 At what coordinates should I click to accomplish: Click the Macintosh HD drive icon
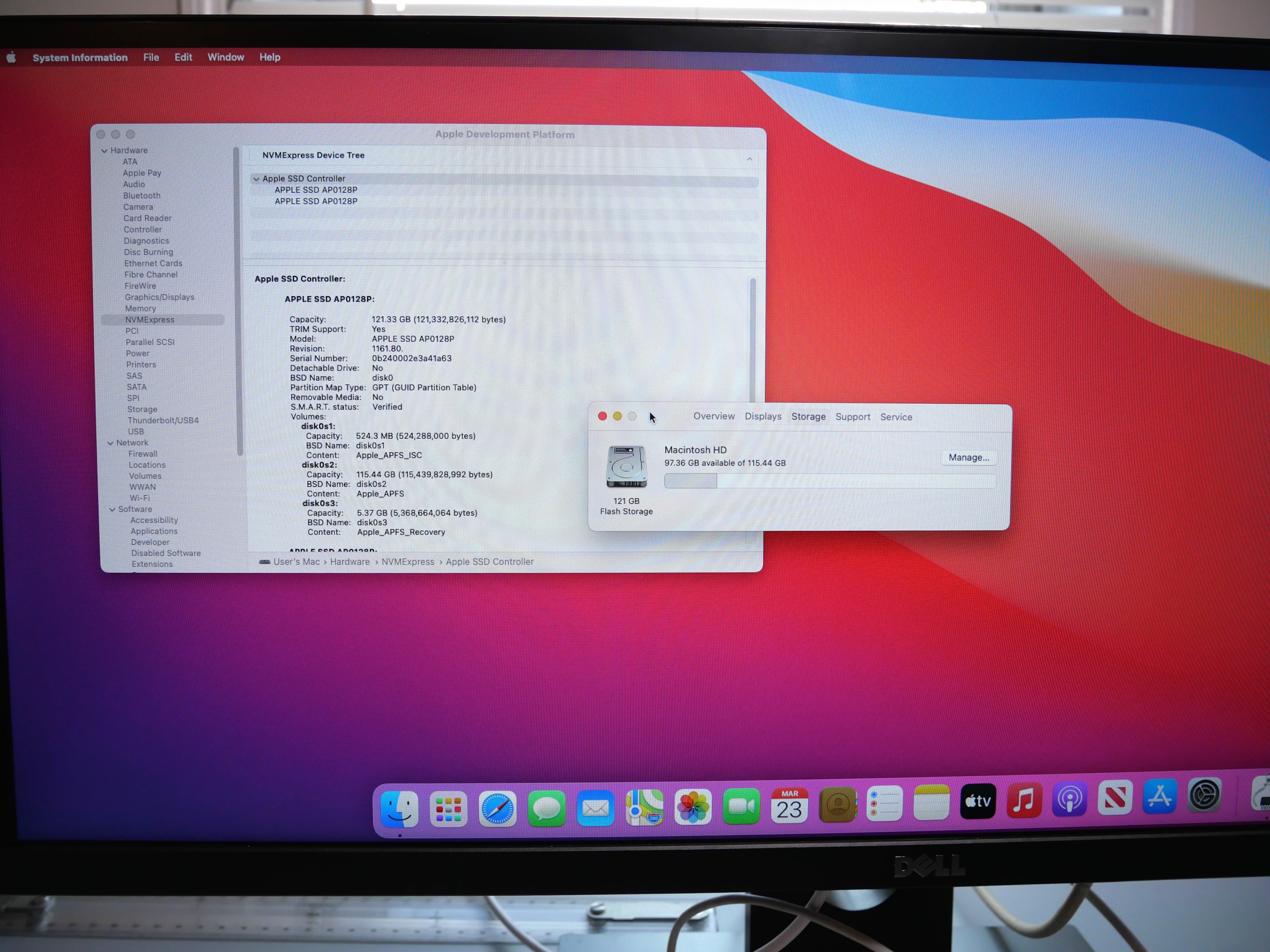coord(626,466)
